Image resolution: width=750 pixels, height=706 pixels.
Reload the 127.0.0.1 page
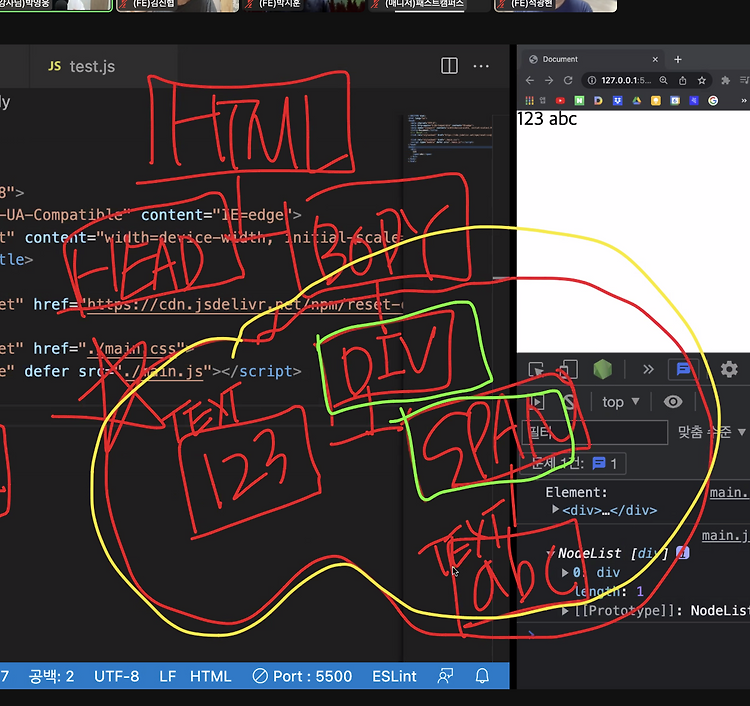[x=568, y=80]
